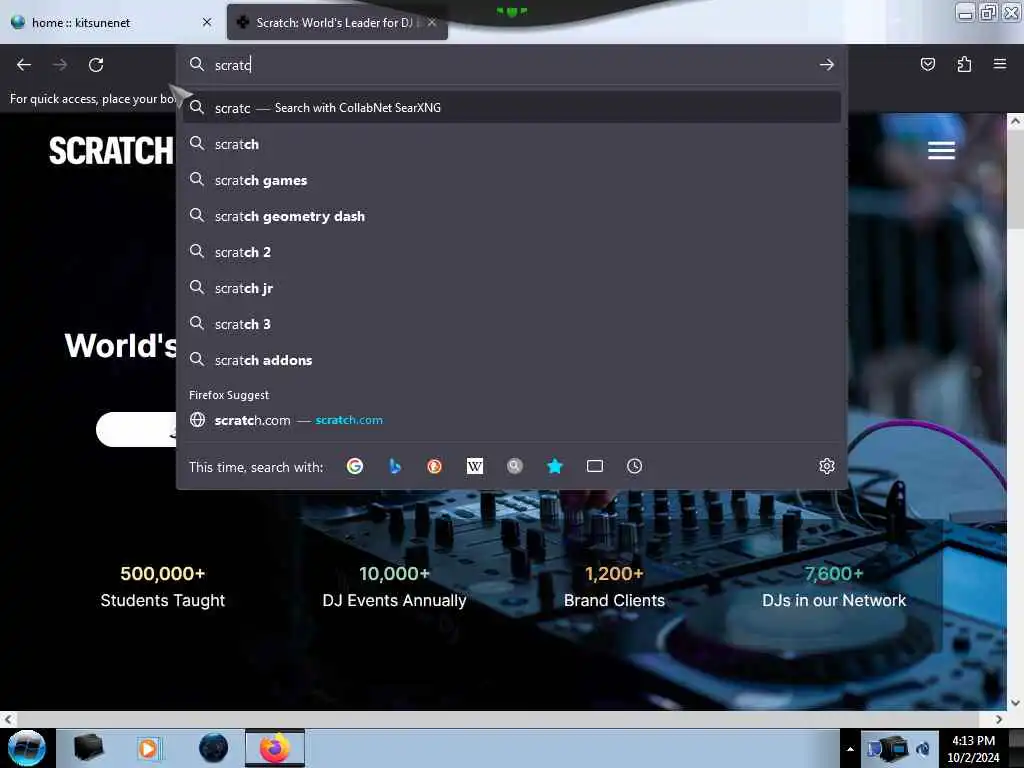Choose the 'scratch' search suggestion
This screenshot has width=1024, height=768.
coord(512,144)
